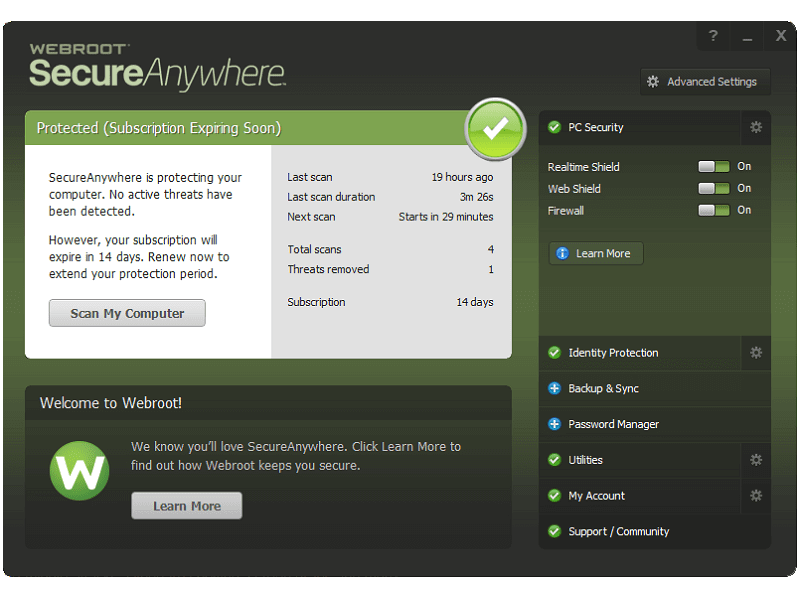Click Learn More in PC Security panel
Image resolution: width=800 pixels, height=600 pixels.
click(x=596, y=254)
